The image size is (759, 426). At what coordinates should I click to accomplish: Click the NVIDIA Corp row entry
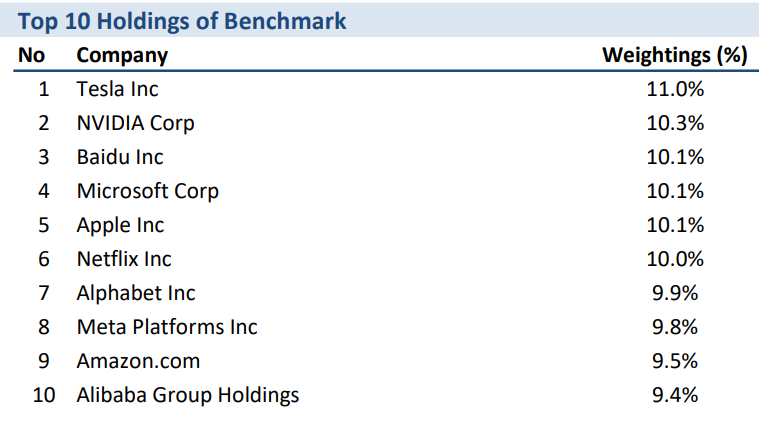[x=136, y=123]
